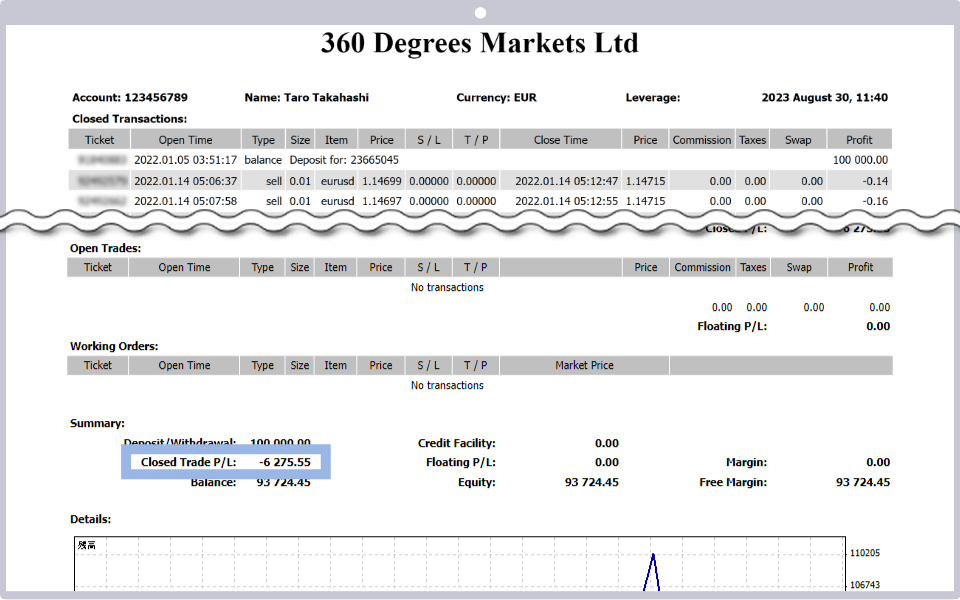
Task: Click open price '1.14699'
Action: (381, 181)
